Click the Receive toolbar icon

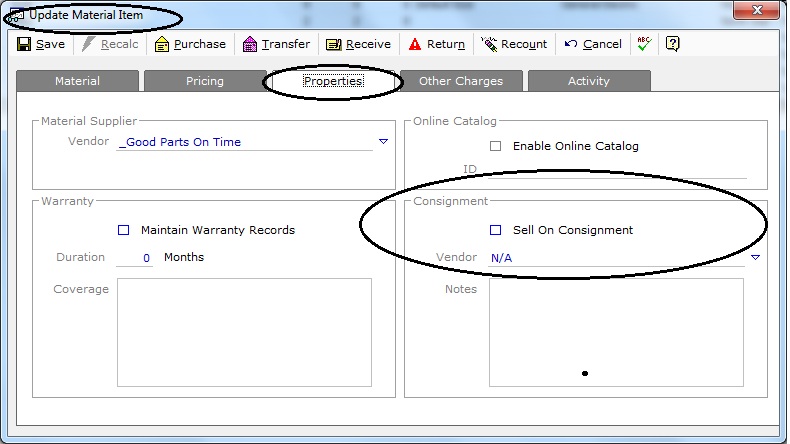point(334,44)
